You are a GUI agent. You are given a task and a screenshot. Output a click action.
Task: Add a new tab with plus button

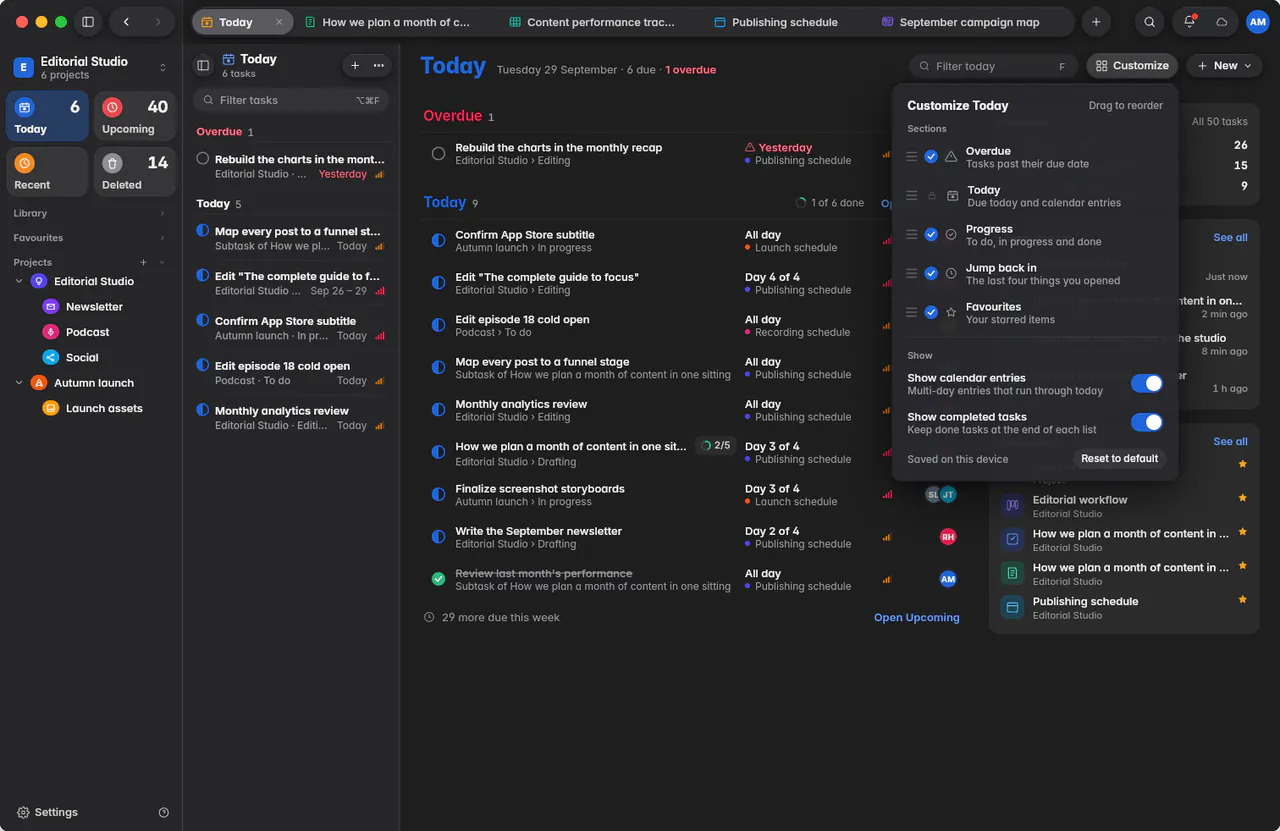tap(1096, 22)
